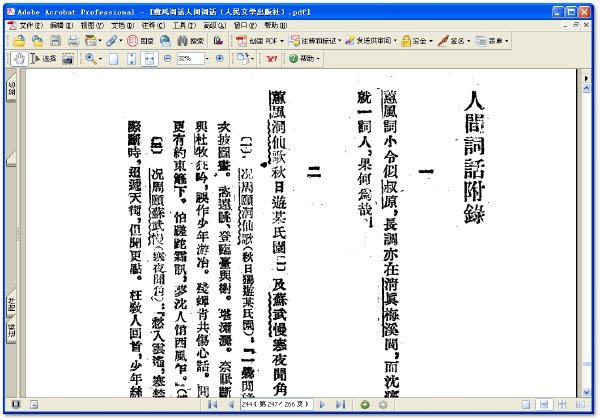Open the 安全 security dropdown

click(430, 41)
